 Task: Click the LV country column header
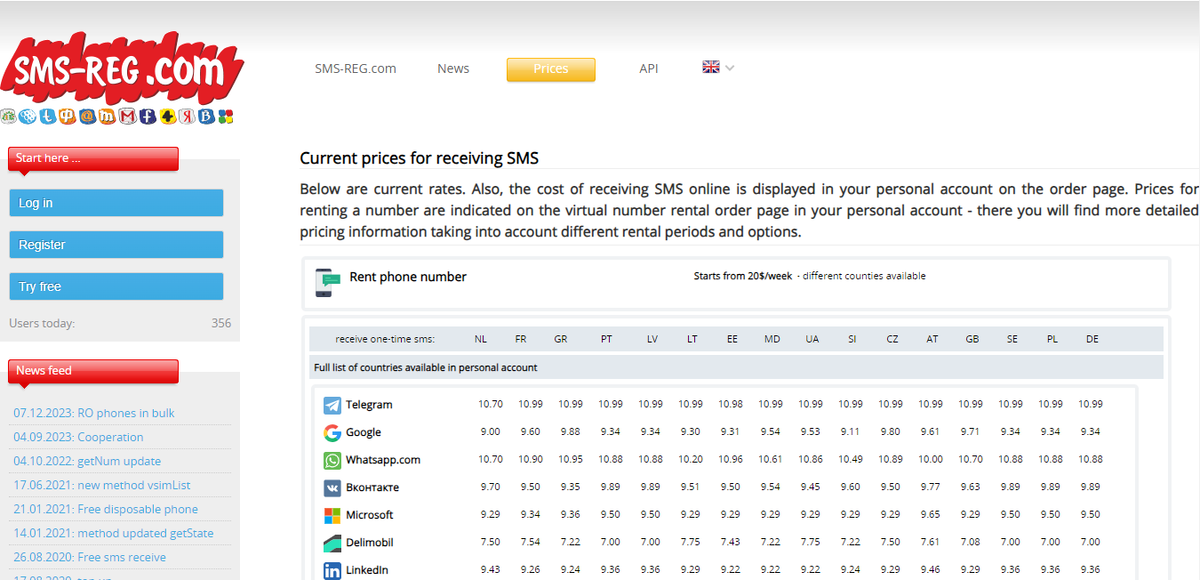[652, 339]
